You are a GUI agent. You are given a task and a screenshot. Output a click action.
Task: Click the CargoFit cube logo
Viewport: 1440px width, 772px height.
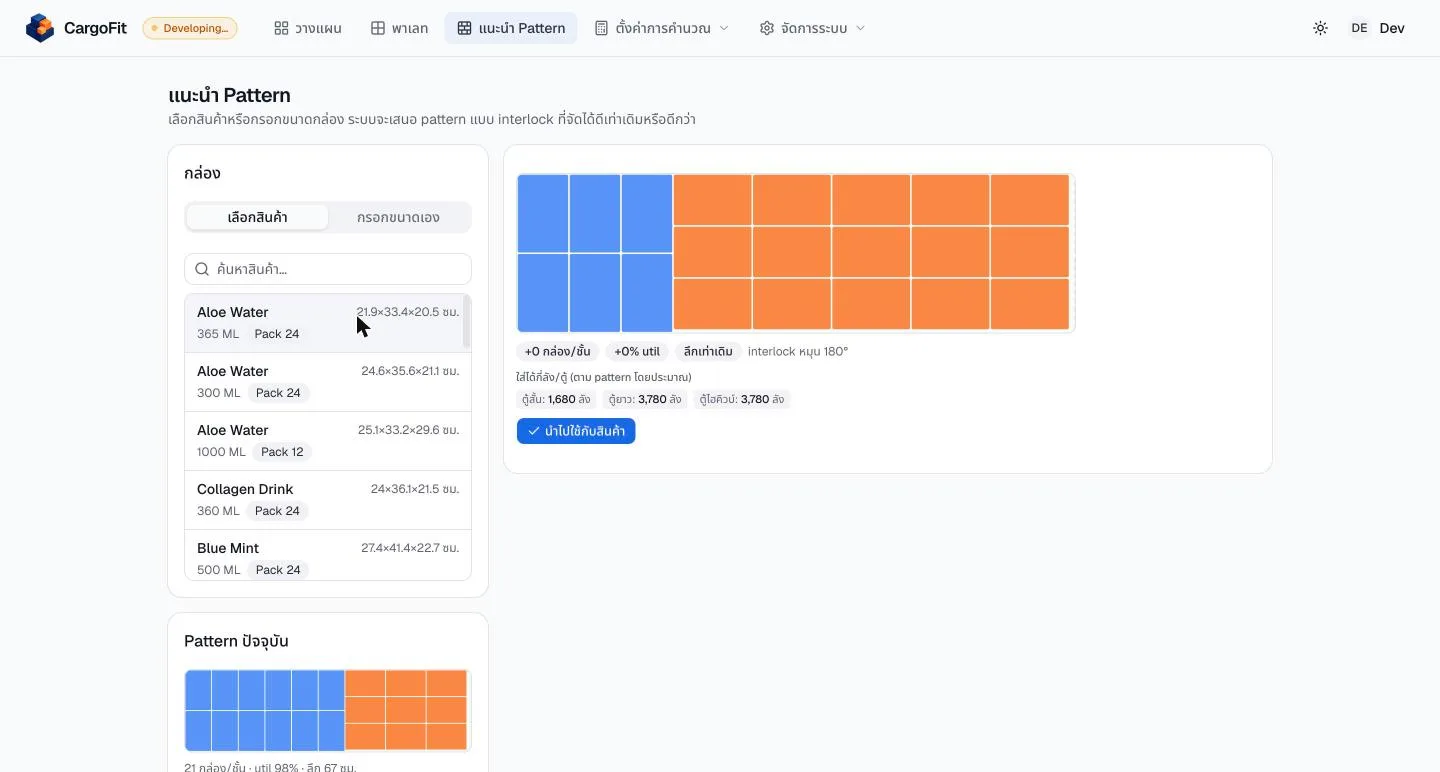[x=40, y=28]
